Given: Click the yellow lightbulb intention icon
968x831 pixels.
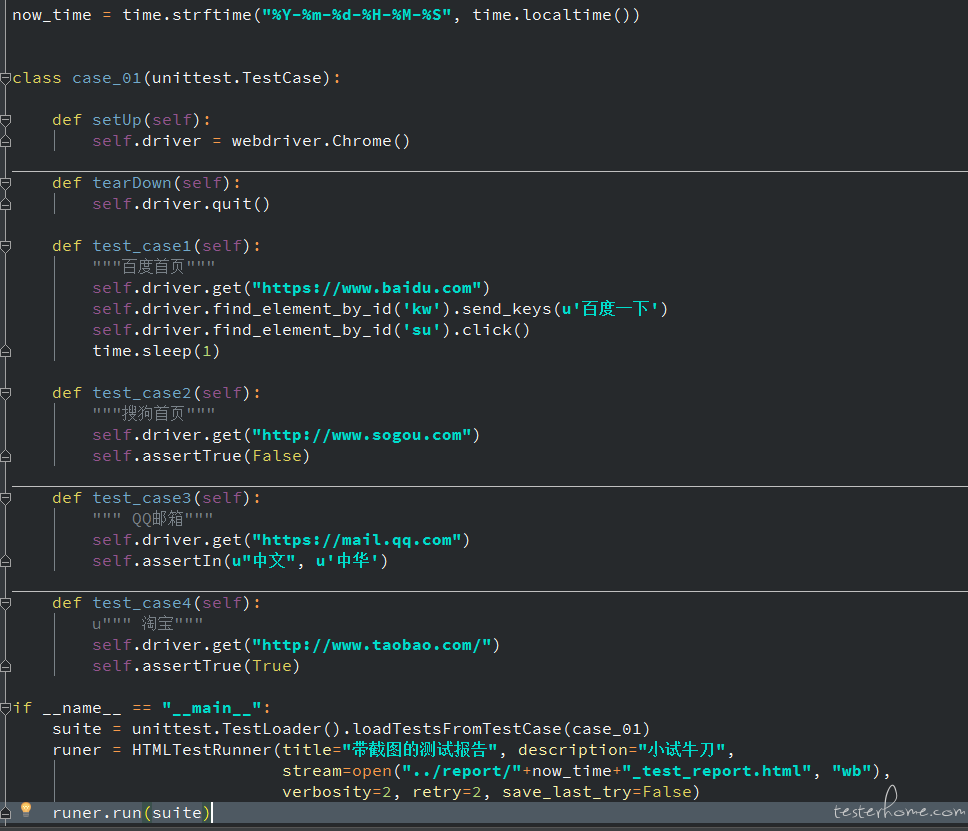Looking at the screenshot, I should 26,809.
